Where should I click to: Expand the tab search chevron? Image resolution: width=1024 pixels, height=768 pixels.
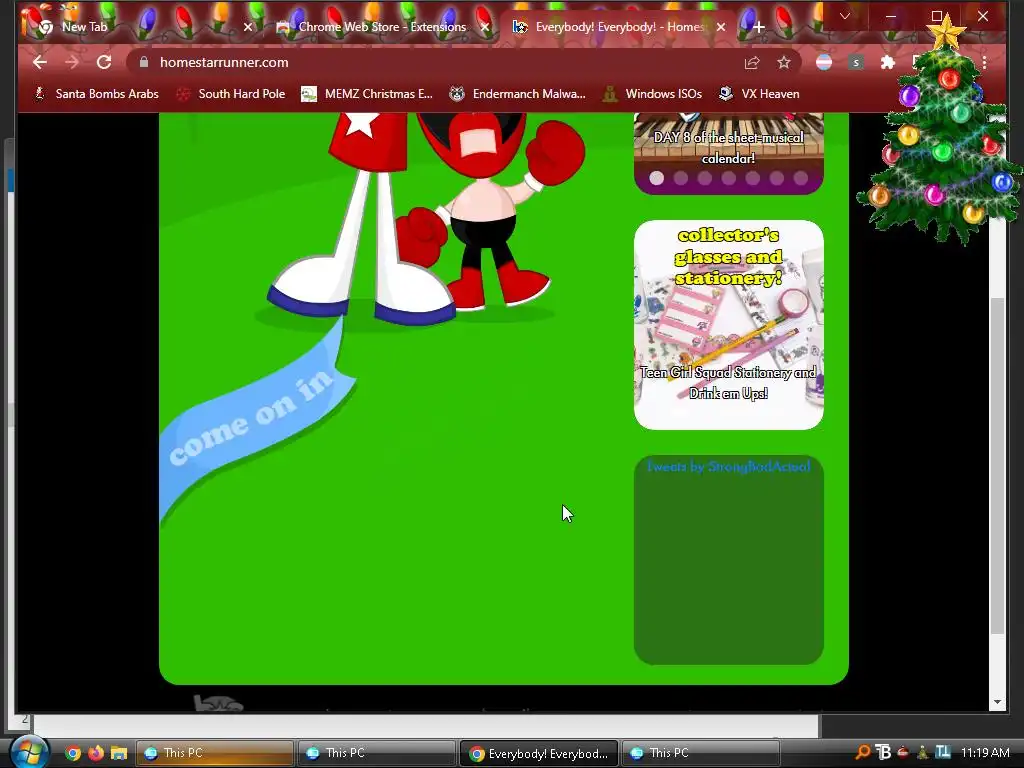tap(844, 16)
